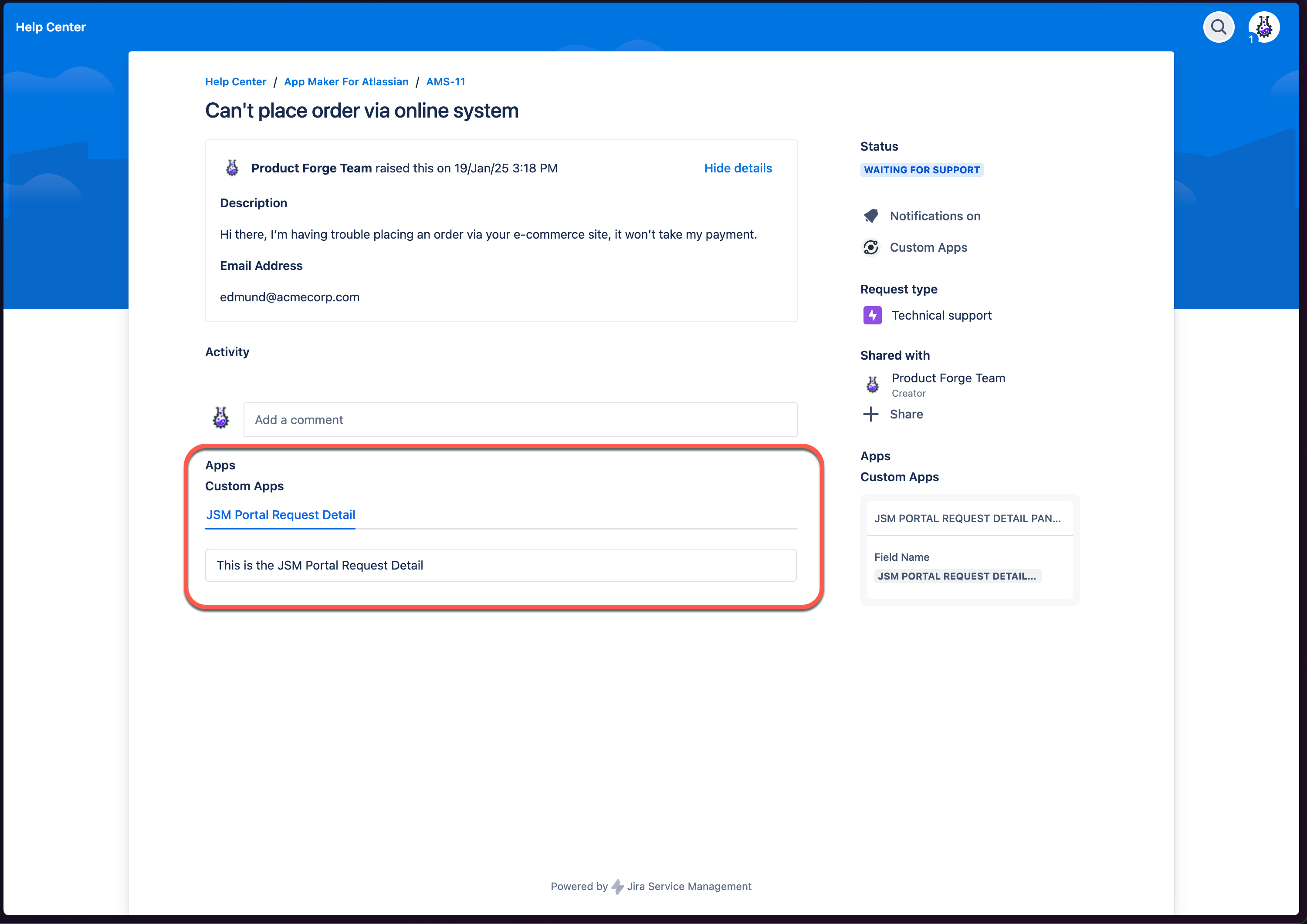Click 'This is the JSM Portal Request Detail' box

click(501, 566)
